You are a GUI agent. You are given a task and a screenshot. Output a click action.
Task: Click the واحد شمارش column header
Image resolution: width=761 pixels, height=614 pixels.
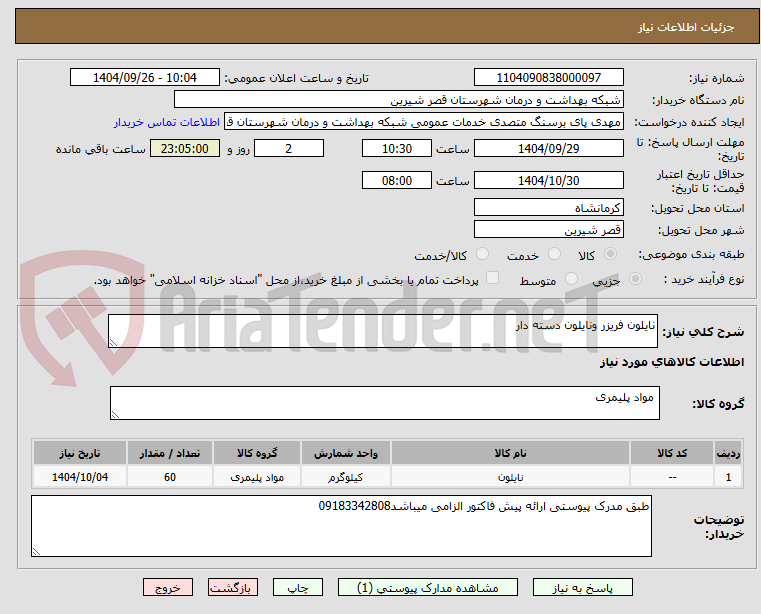(x=346, y=453)
